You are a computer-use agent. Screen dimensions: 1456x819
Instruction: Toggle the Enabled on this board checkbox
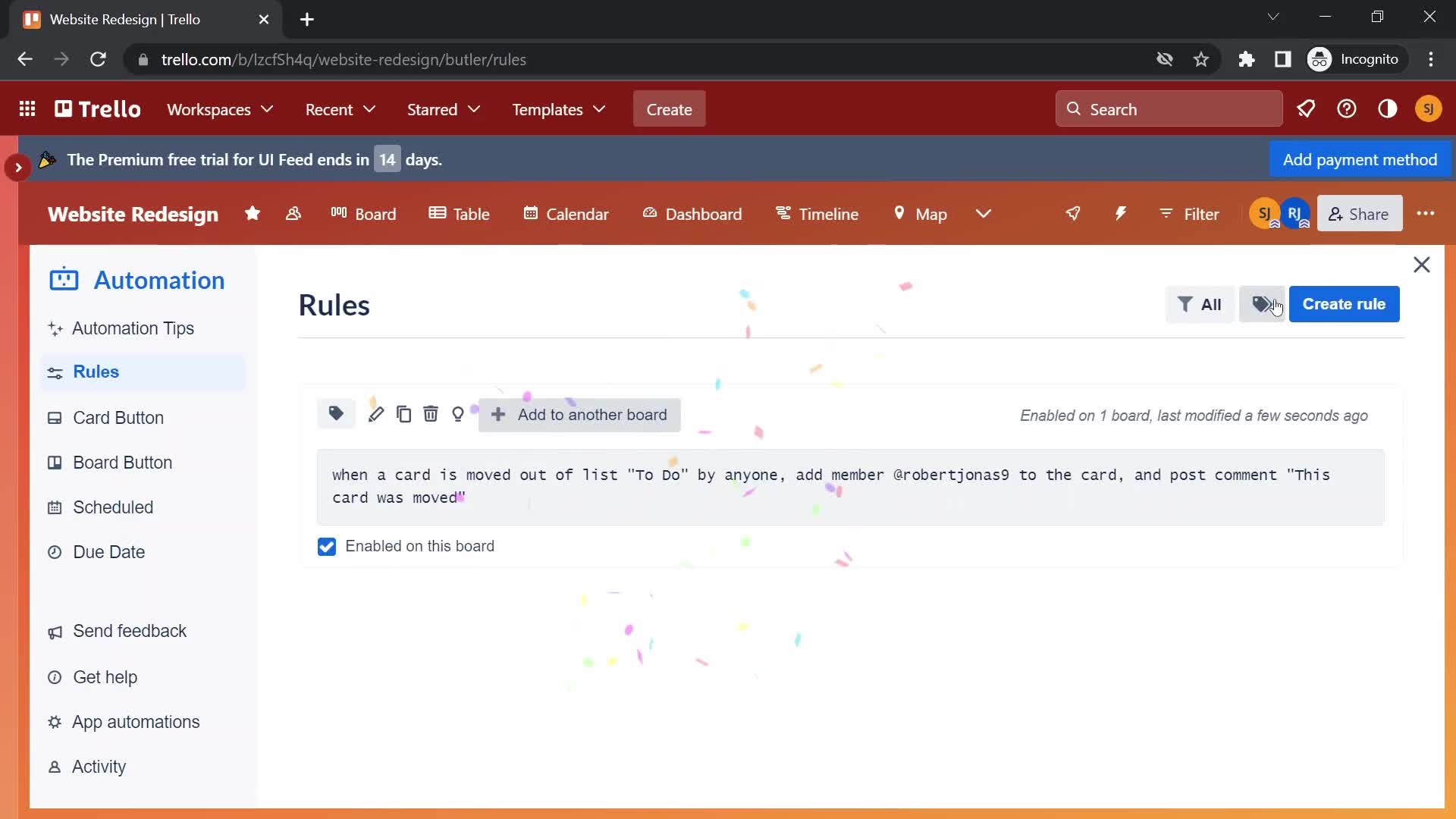pos(326,546)
